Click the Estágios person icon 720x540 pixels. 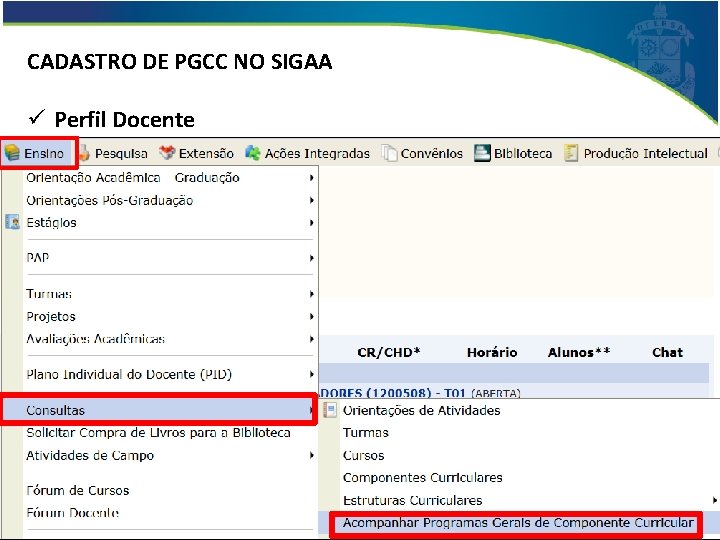click(12, 222)
